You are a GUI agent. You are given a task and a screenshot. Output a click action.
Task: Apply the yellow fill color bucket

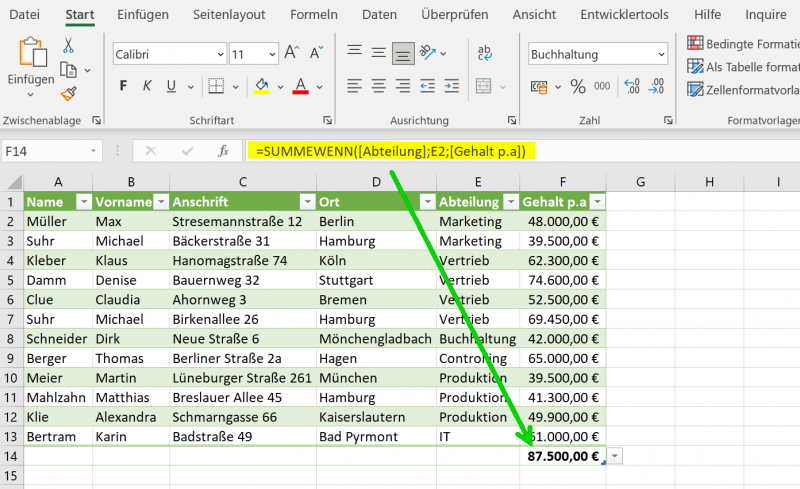(262, 86)
